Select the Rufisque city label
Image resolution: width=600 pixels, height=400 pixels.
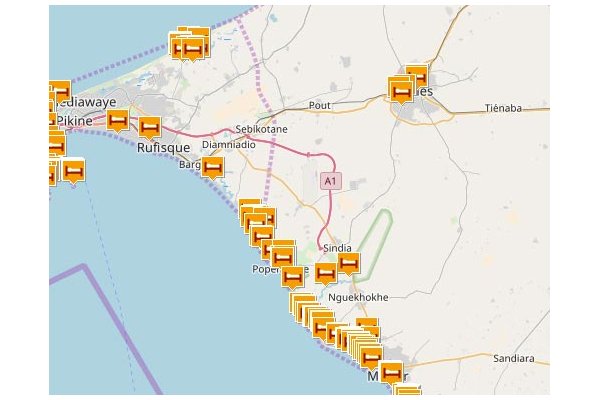pos(163,146)
